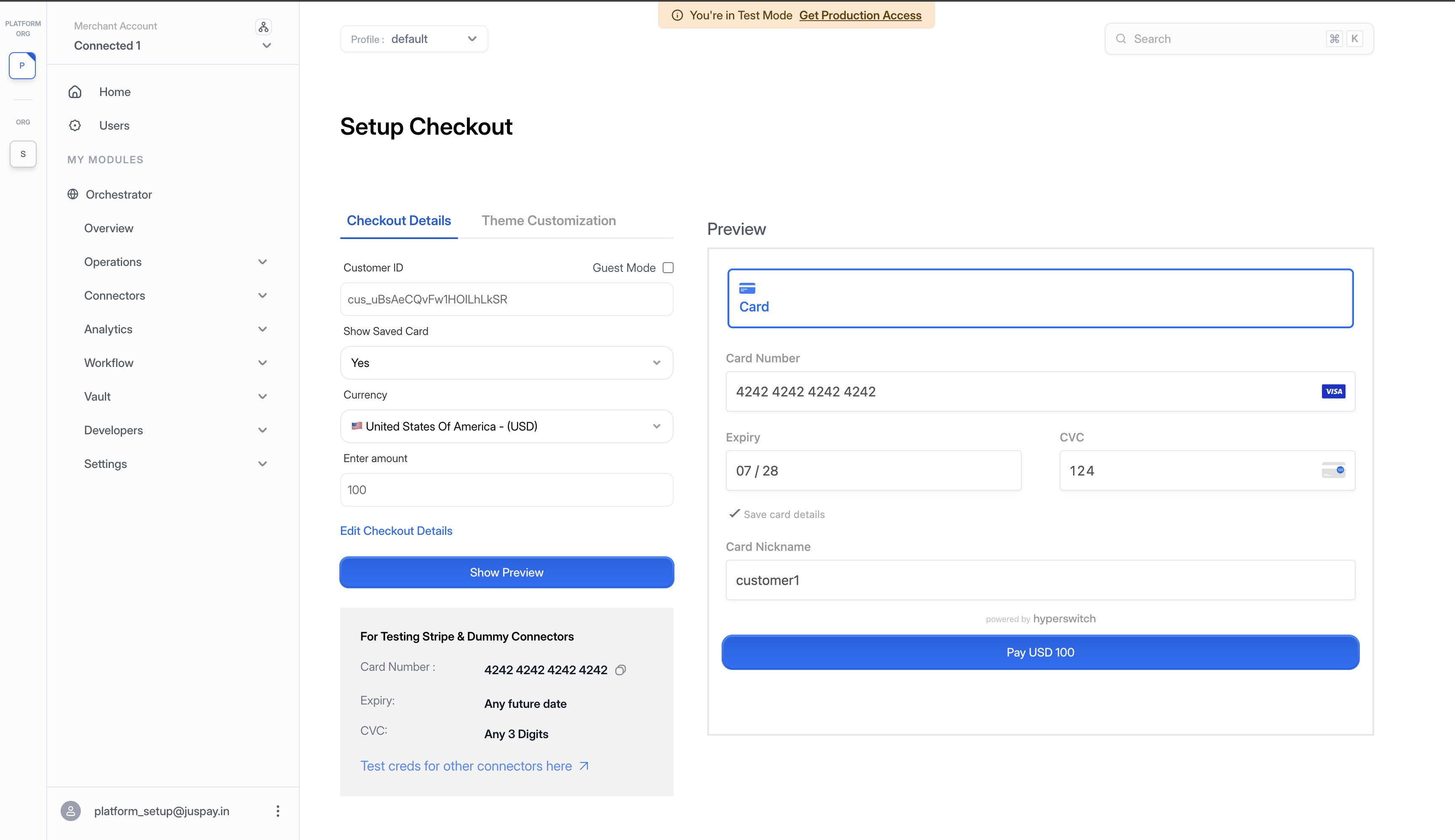
Task: Select the Card payment method tile
Action: 1040,298
